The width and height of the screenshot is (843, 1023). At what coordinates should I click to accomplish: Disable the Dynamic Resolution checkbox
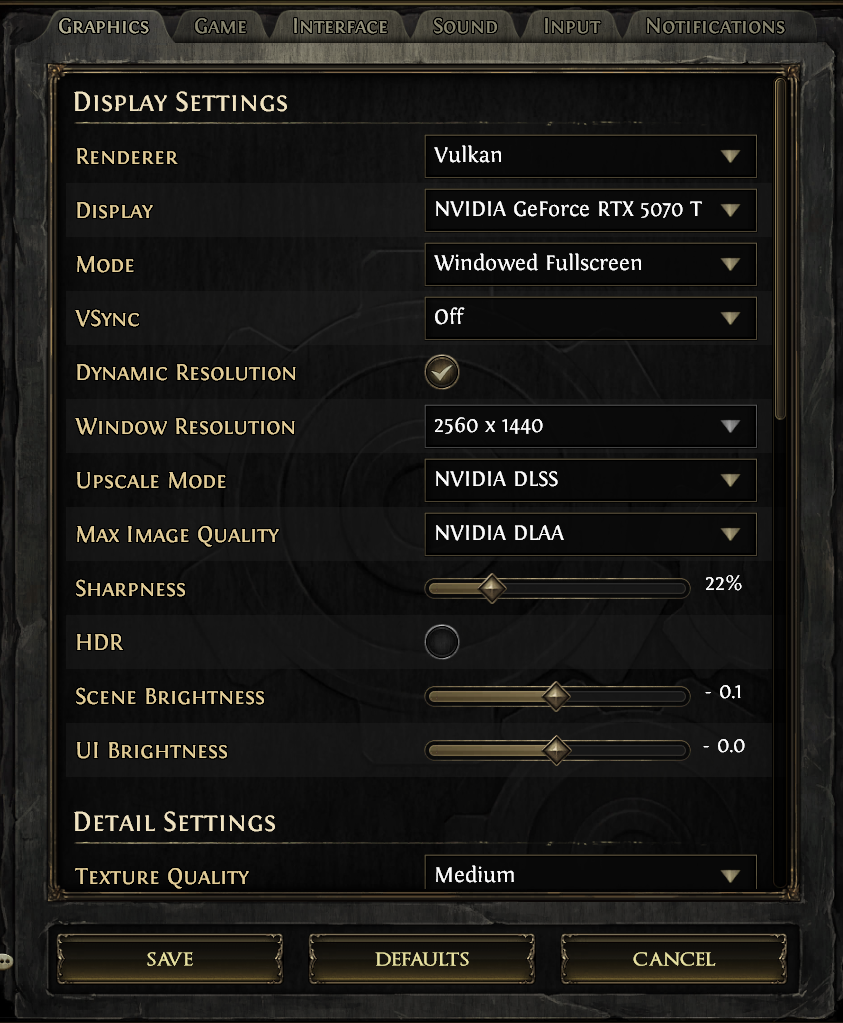pos(442,372)
